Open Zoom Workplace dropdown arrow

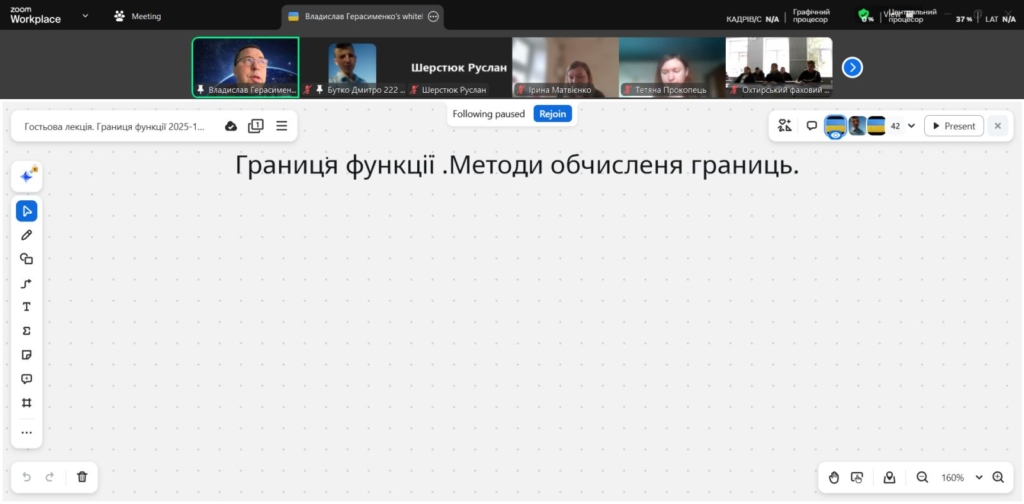pos(85,16)
